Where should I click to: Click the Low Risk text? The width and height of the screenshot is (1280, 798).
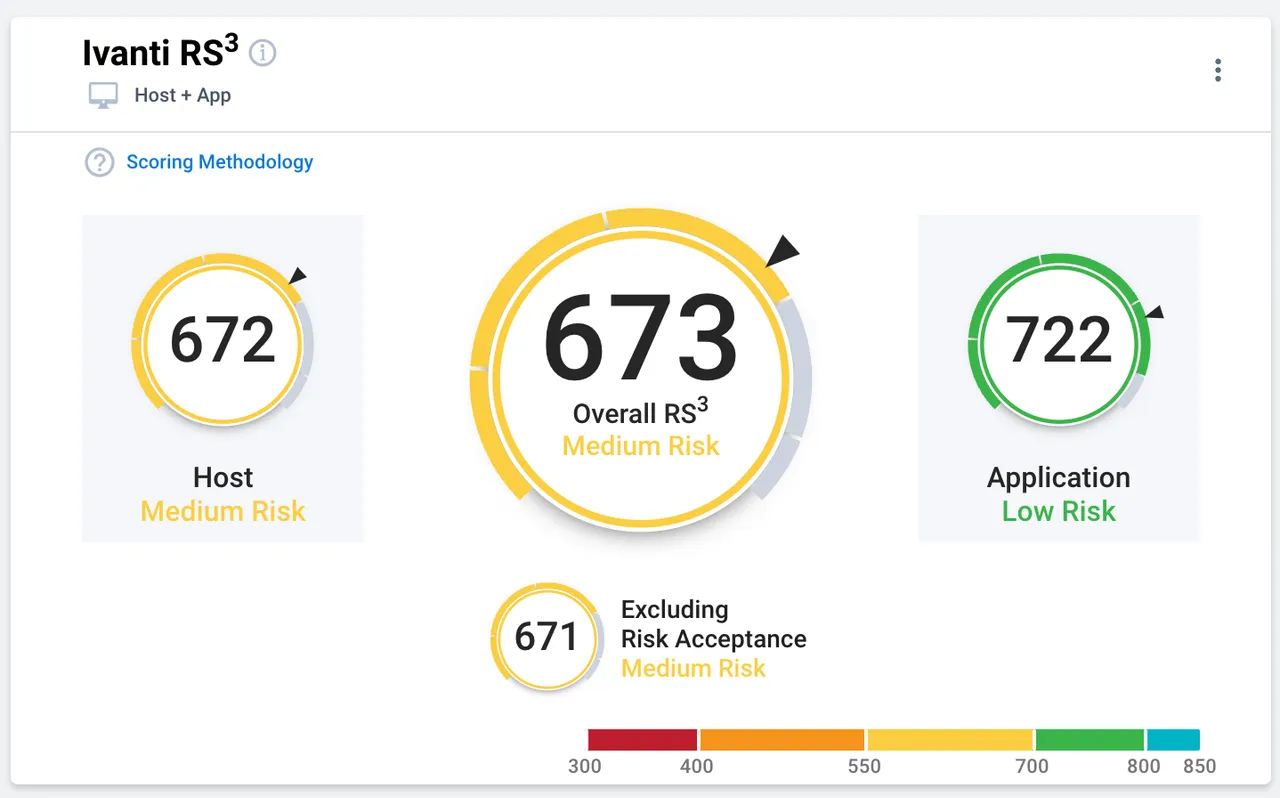point(1059,512)
